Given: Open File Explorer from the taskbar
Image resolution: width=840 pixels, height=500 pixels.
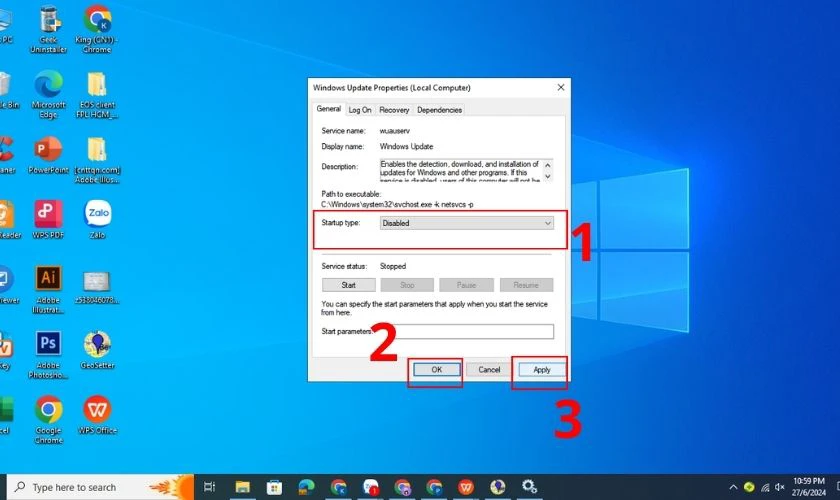Looking at the screenshot, I should point(243,487).
